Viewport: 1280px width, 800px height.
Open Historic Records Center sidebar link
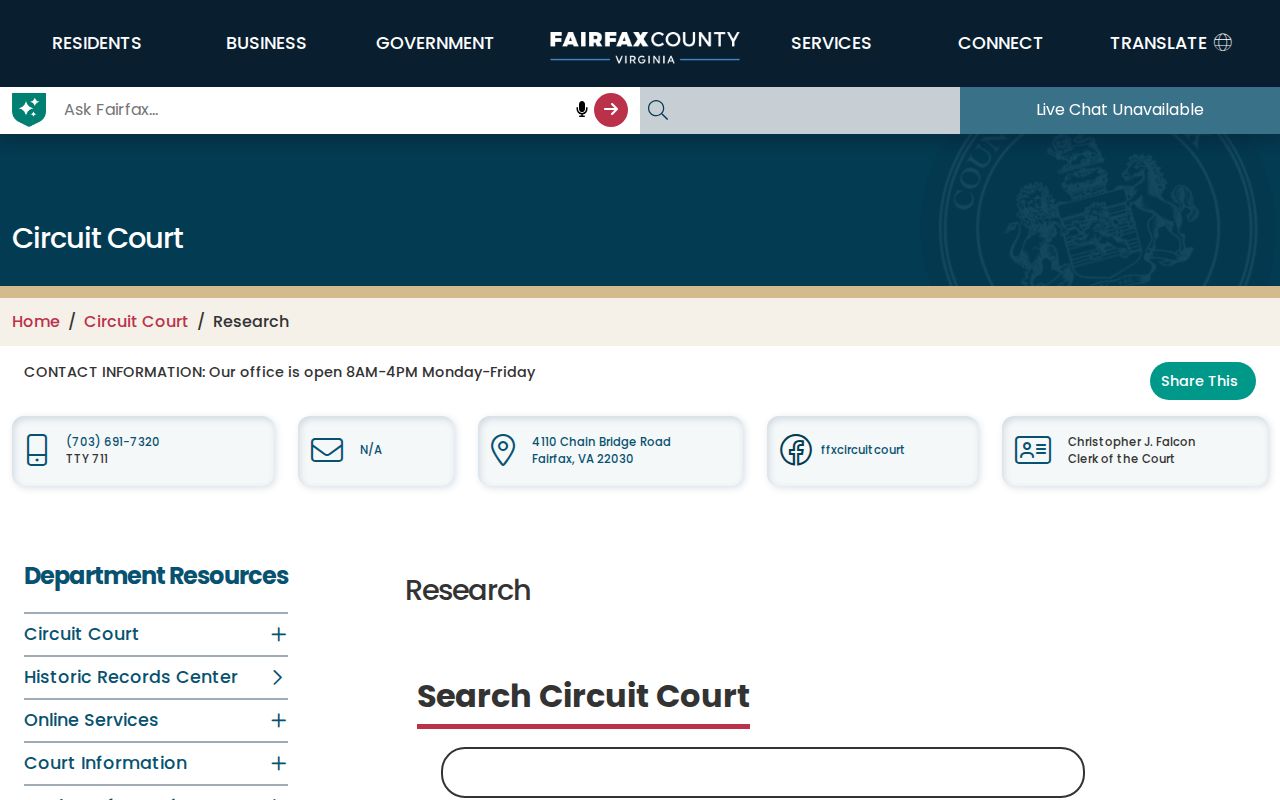(x=131, y=677)
